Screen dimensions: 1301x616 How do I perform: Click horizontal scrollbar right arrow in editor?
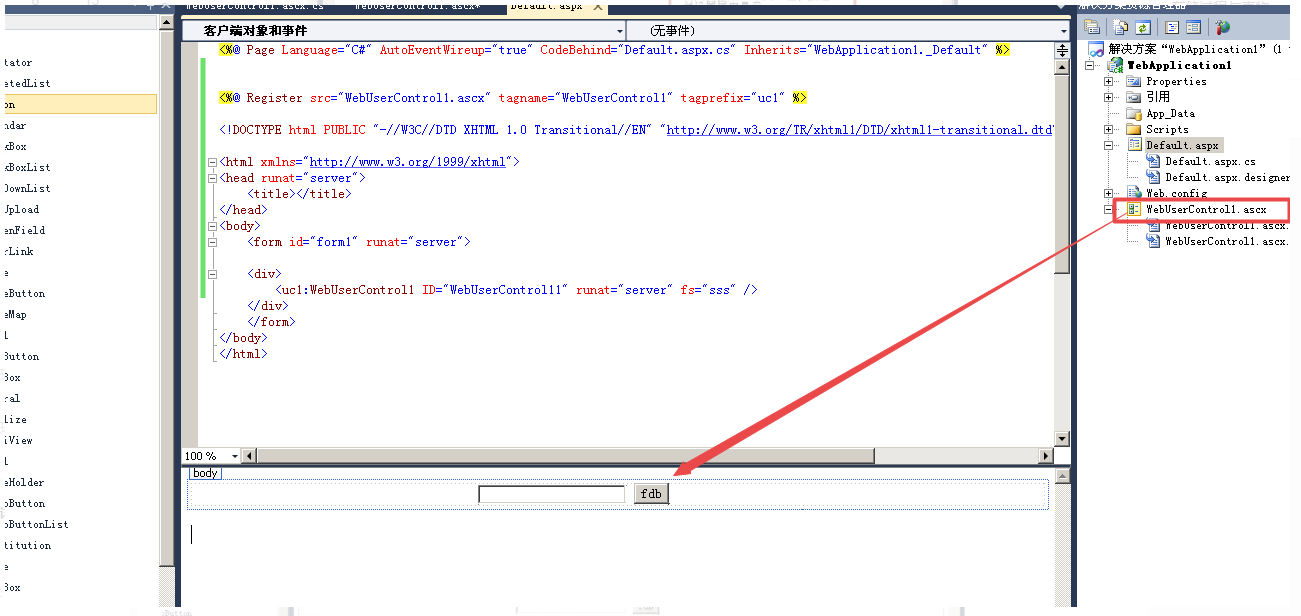click(1046, 456)
